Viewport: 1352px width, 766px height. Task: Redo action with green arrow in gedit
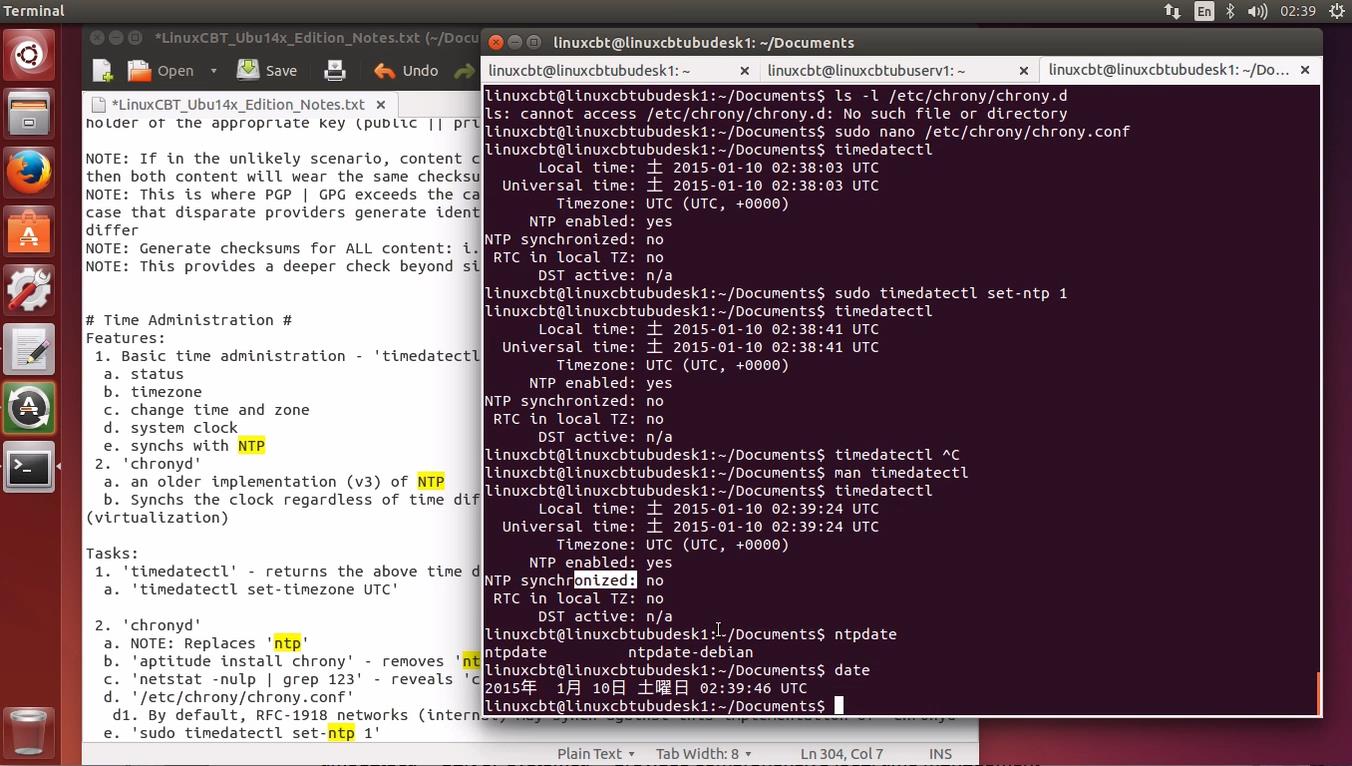[x=464, y=71]
